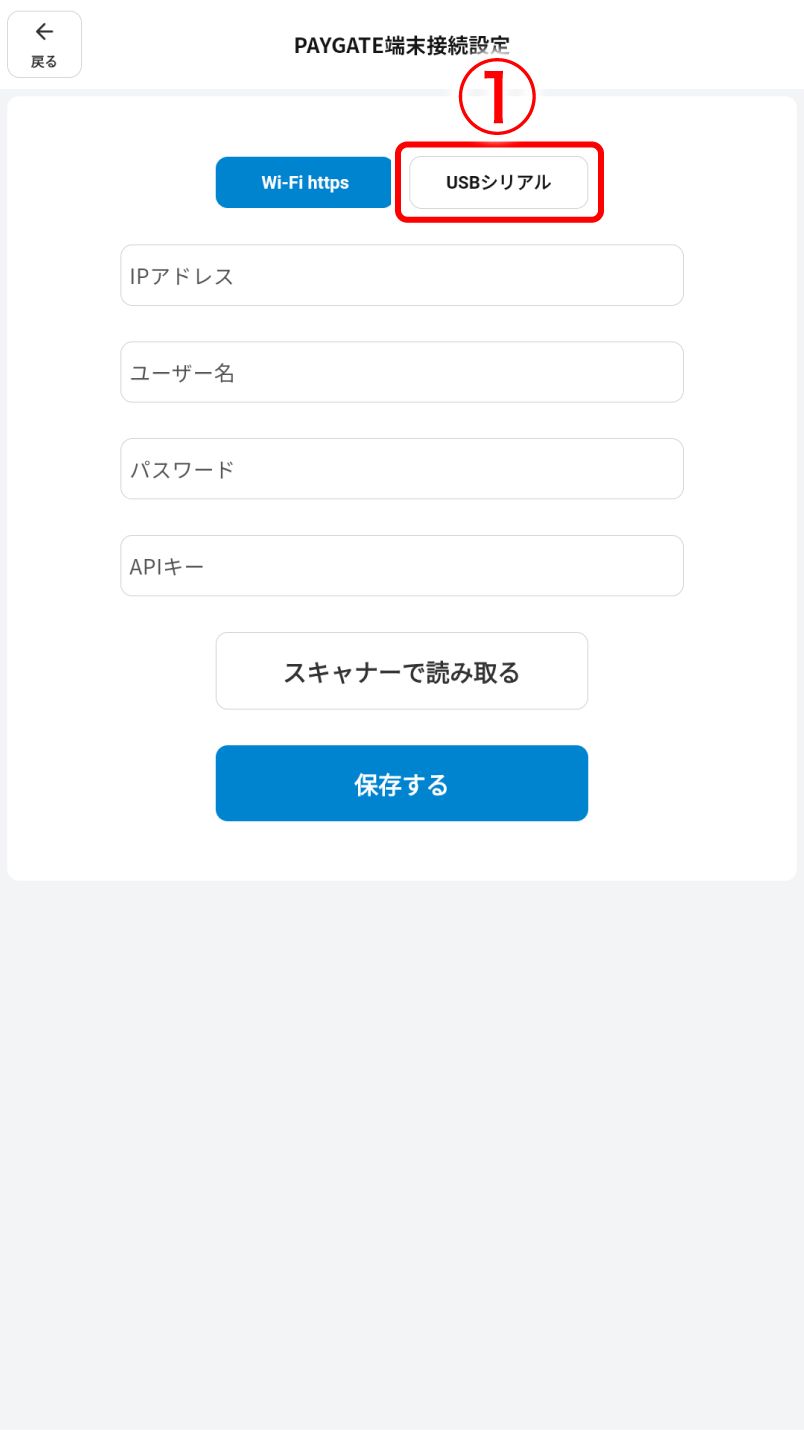Tap the IP address placeholder text

click(x=182, y=276)
